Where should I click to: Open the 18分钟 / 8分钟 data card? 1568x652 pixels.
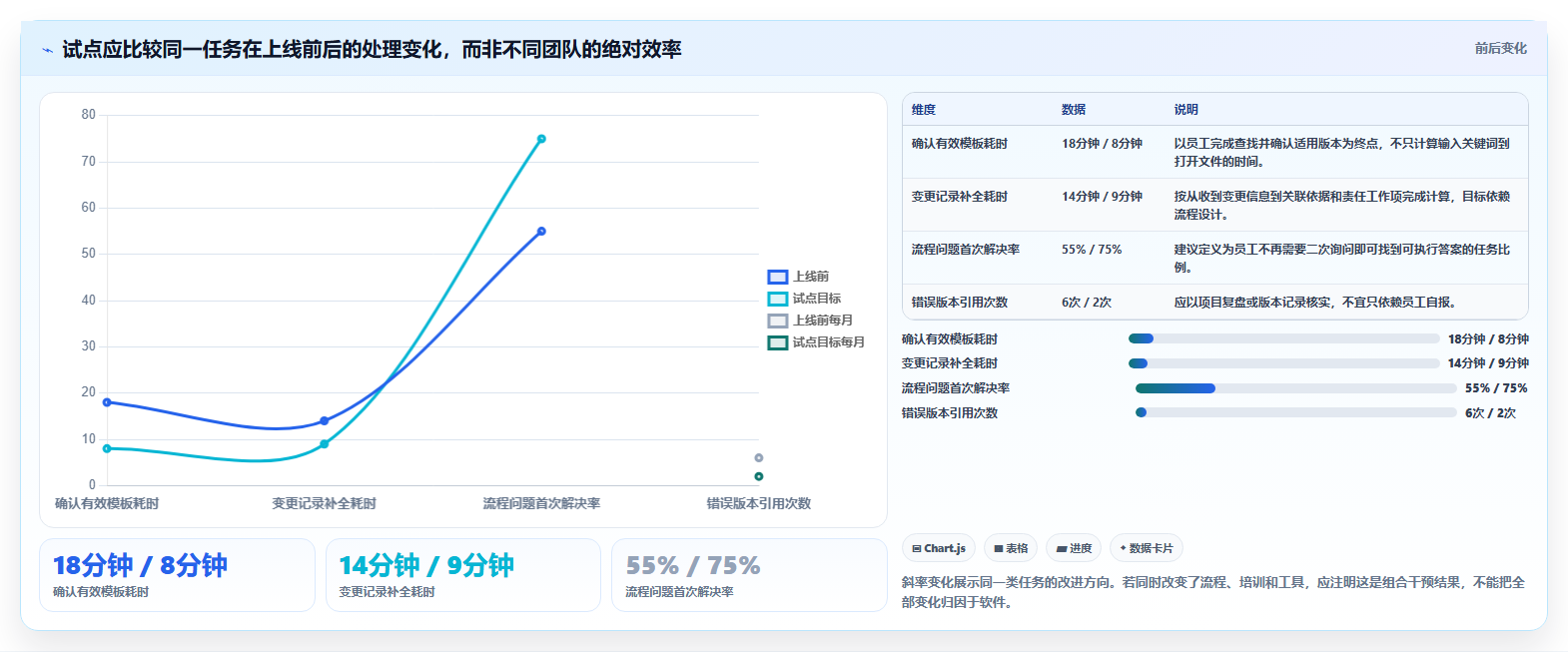[x=177, y=575]
